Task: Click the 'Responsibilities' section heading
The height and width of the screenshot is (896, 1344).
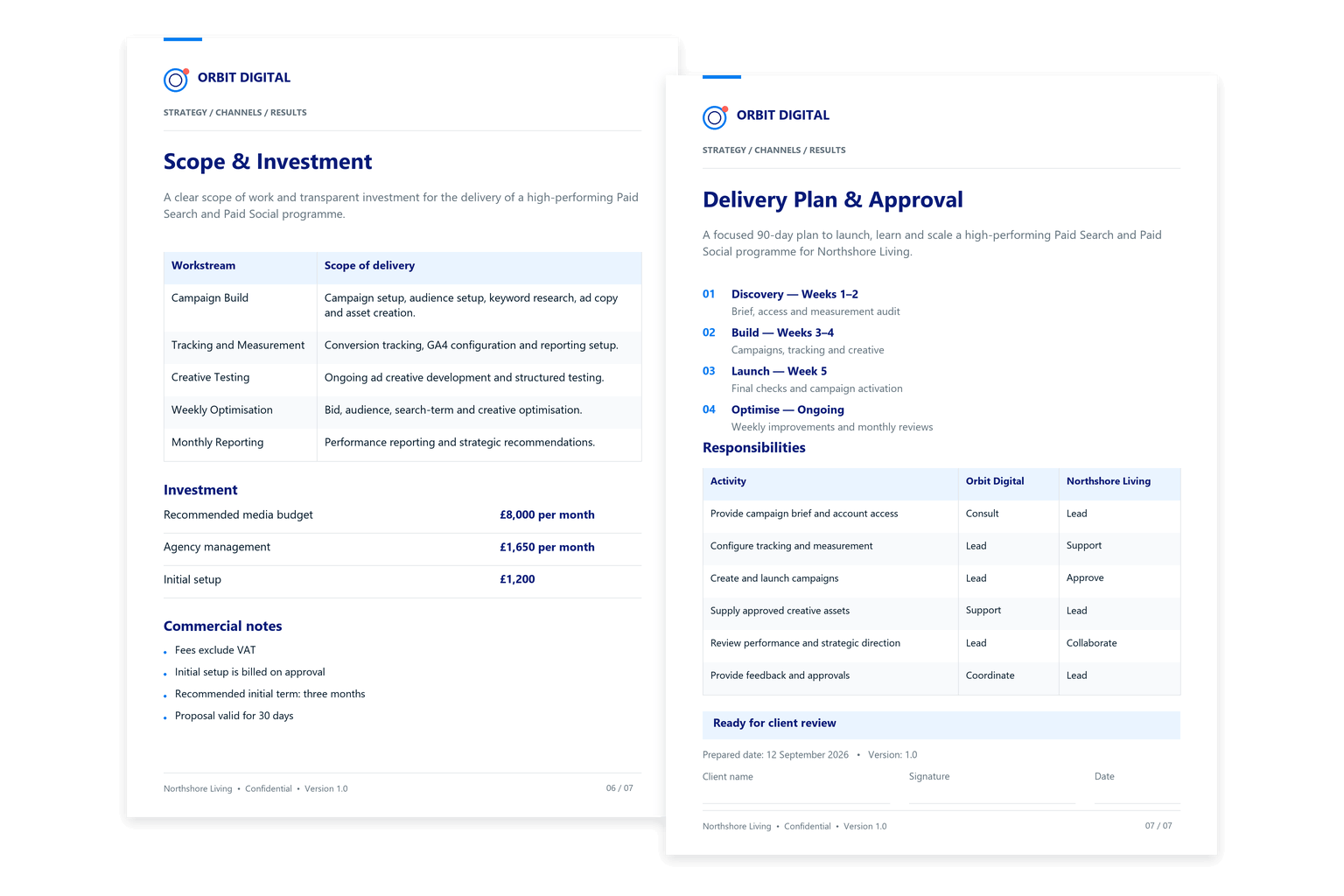Action: click(754, 448)
